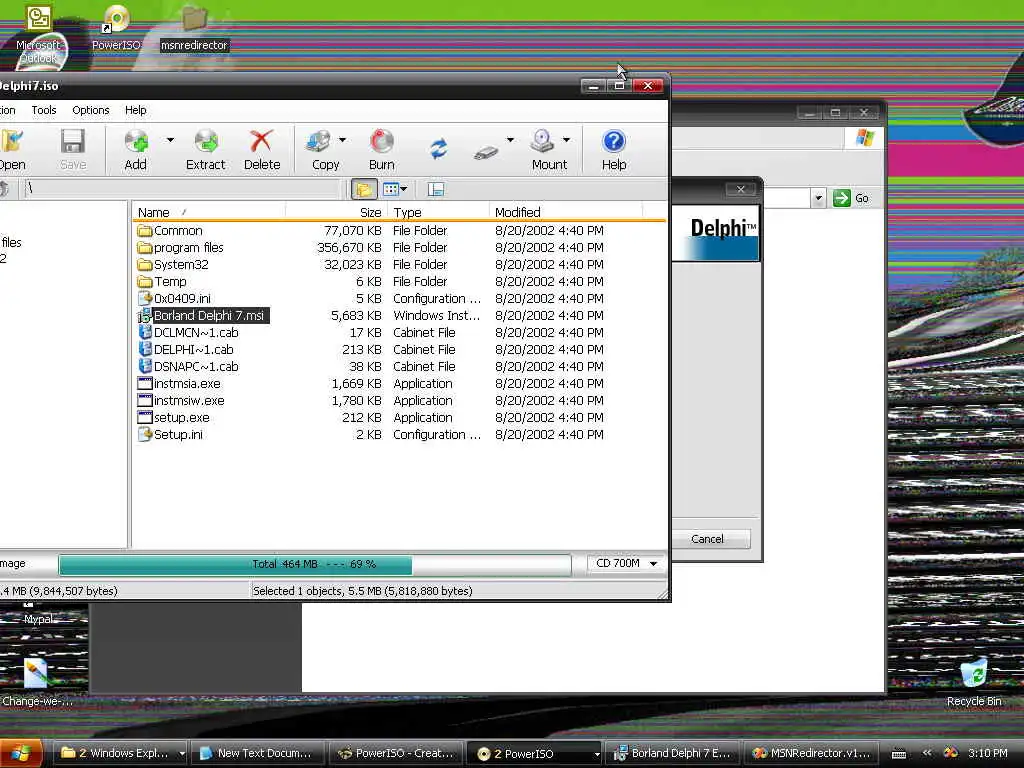Toggle the folder tree view icon
Image resolution: width=1024 pixels, height=768 pixels.
[x=364, y=189]
